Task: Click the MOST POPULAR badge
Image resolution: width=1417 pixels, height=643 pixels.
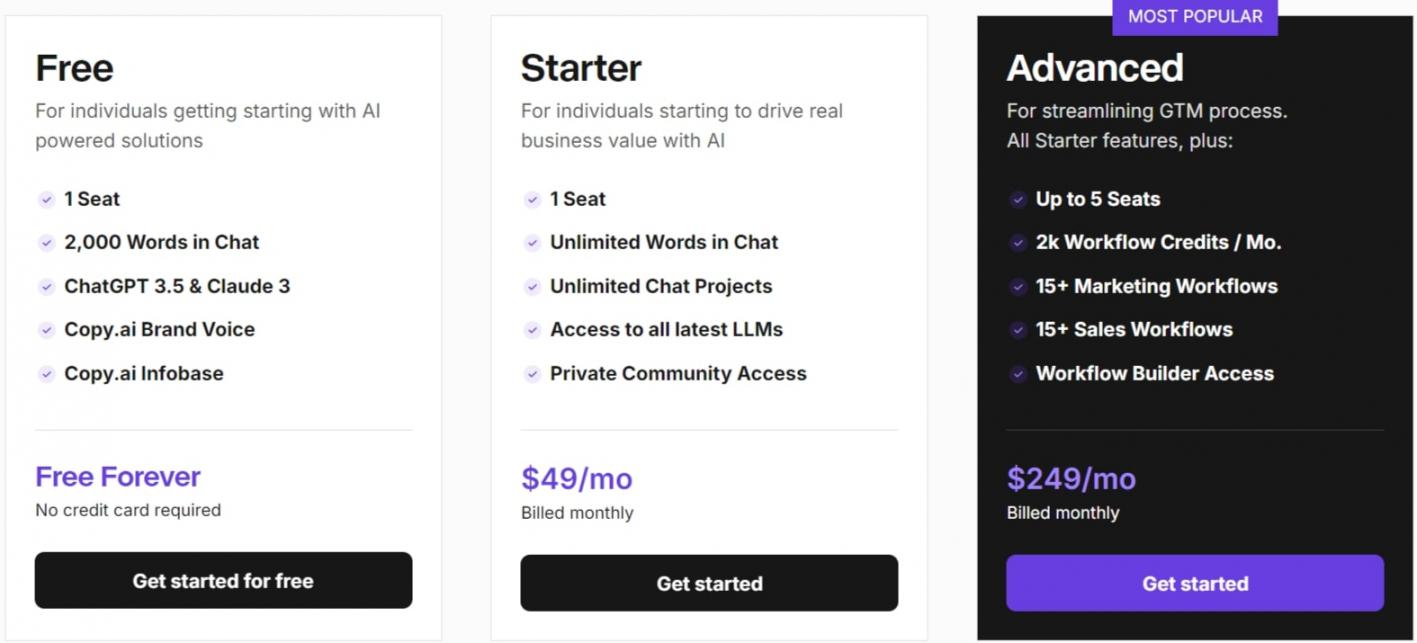Action: [1195, 17]
